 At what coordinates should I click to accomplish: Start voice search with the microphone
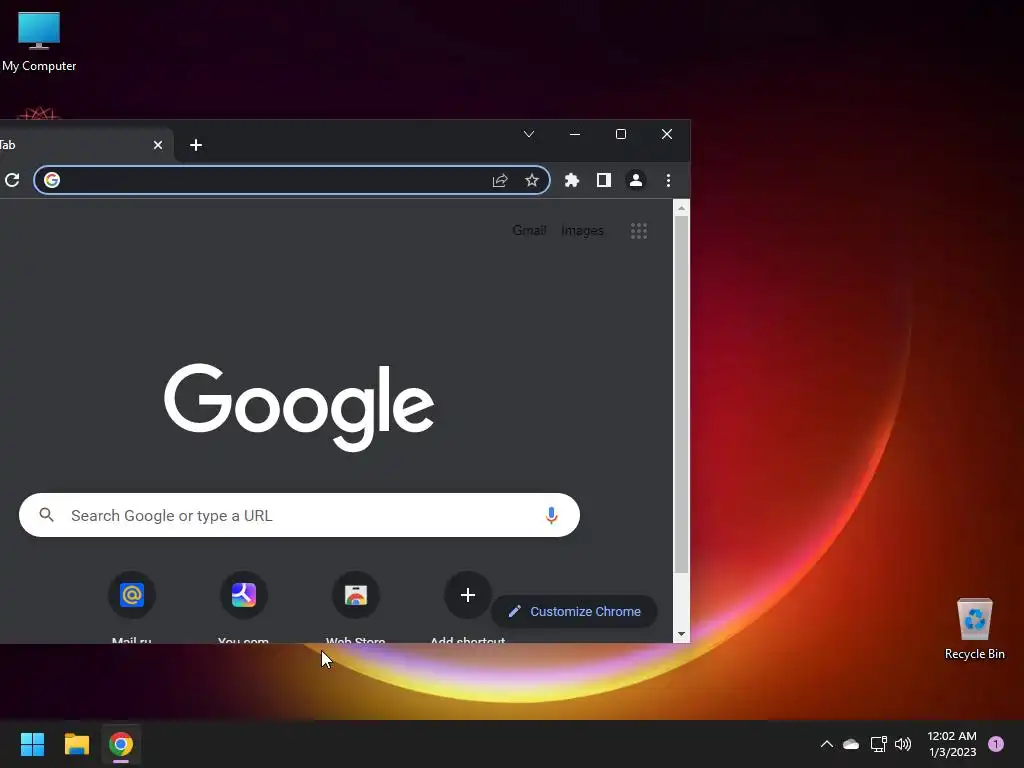551,515
